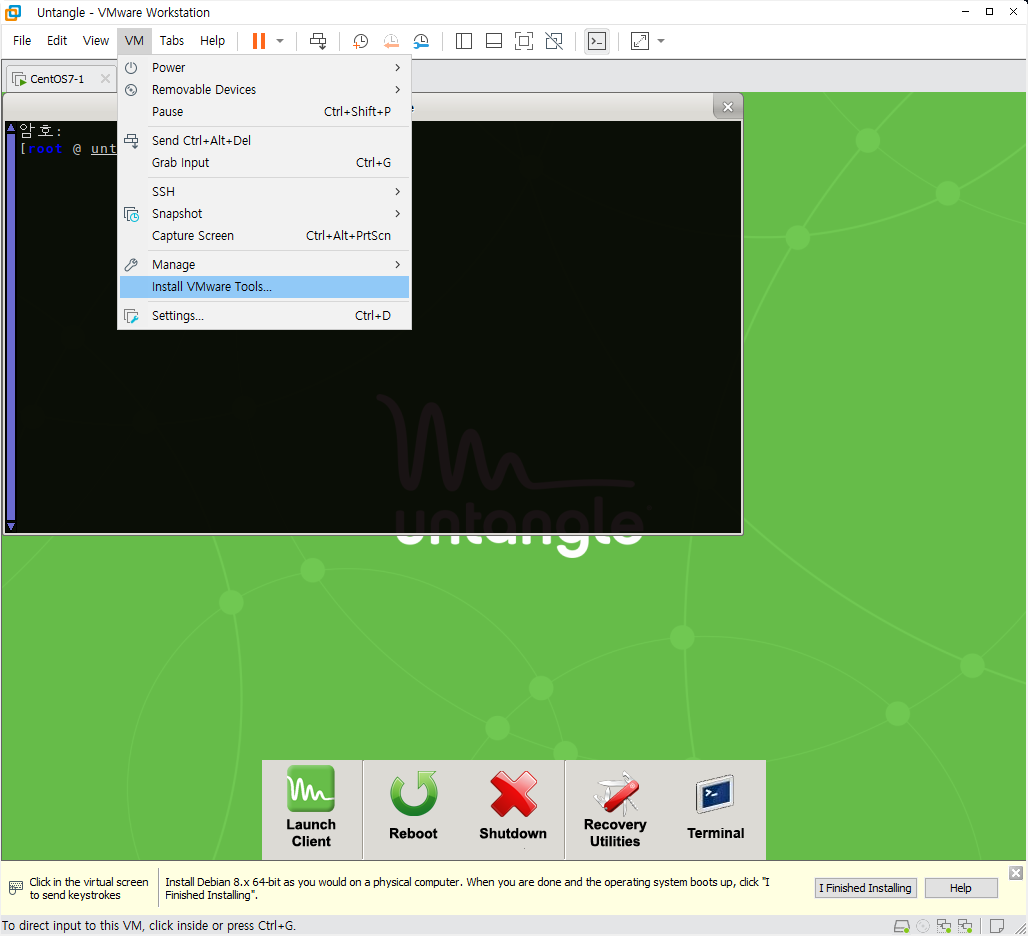Enter full screen mode via toolbar icon
This screenshot has width=1028, height=936.
pos(524,41)
